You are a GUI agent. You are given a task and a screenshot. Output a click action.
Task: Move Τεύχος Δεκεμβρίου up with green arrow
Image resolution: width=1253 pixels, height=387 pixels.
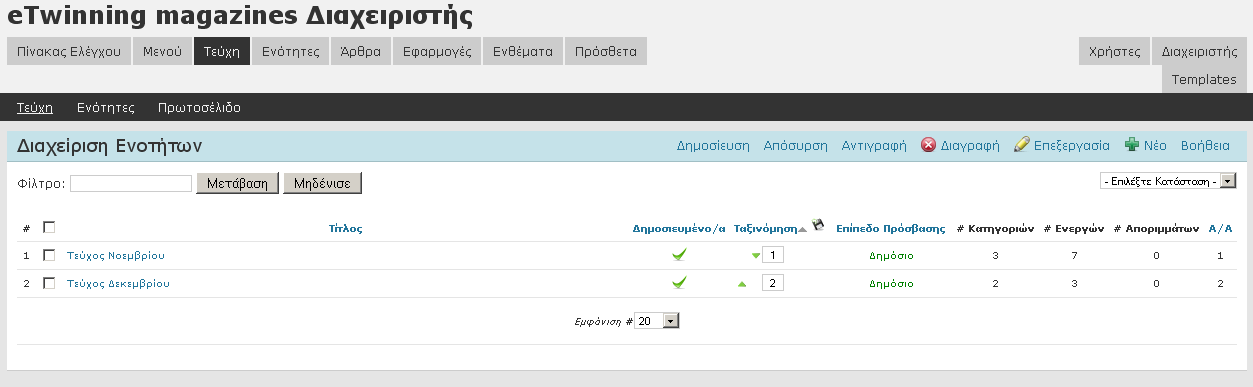[x=742, y=283]
